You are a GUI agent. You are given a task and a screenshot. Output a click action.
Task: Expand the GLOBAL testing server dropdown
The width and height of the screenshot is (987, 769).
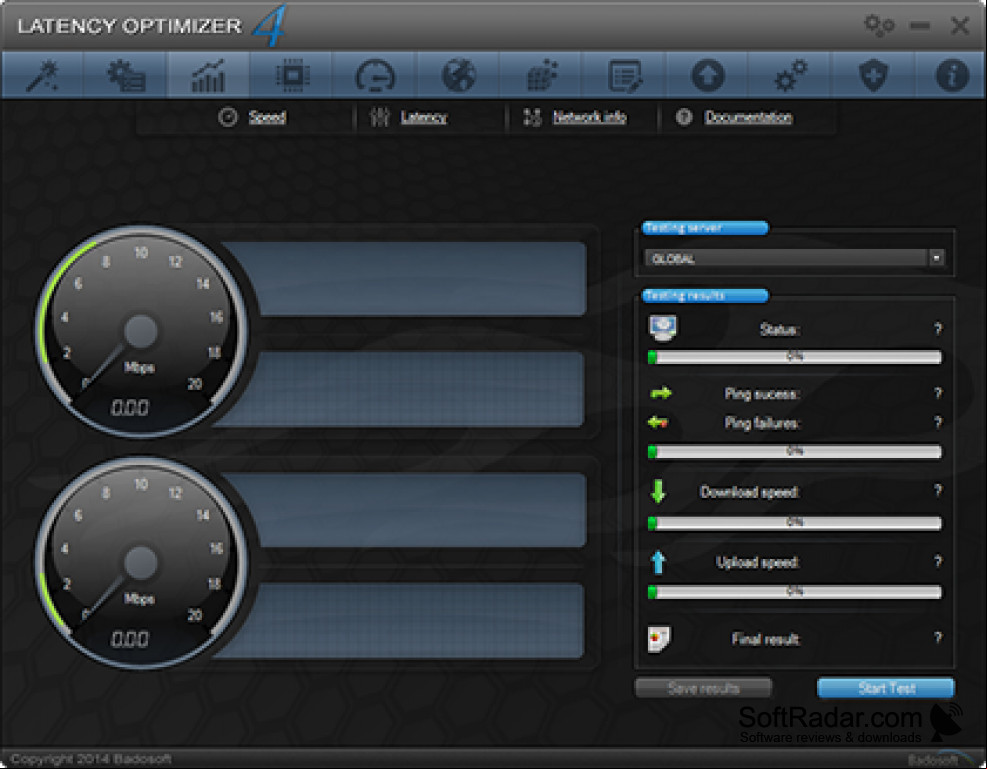point(794,258)
